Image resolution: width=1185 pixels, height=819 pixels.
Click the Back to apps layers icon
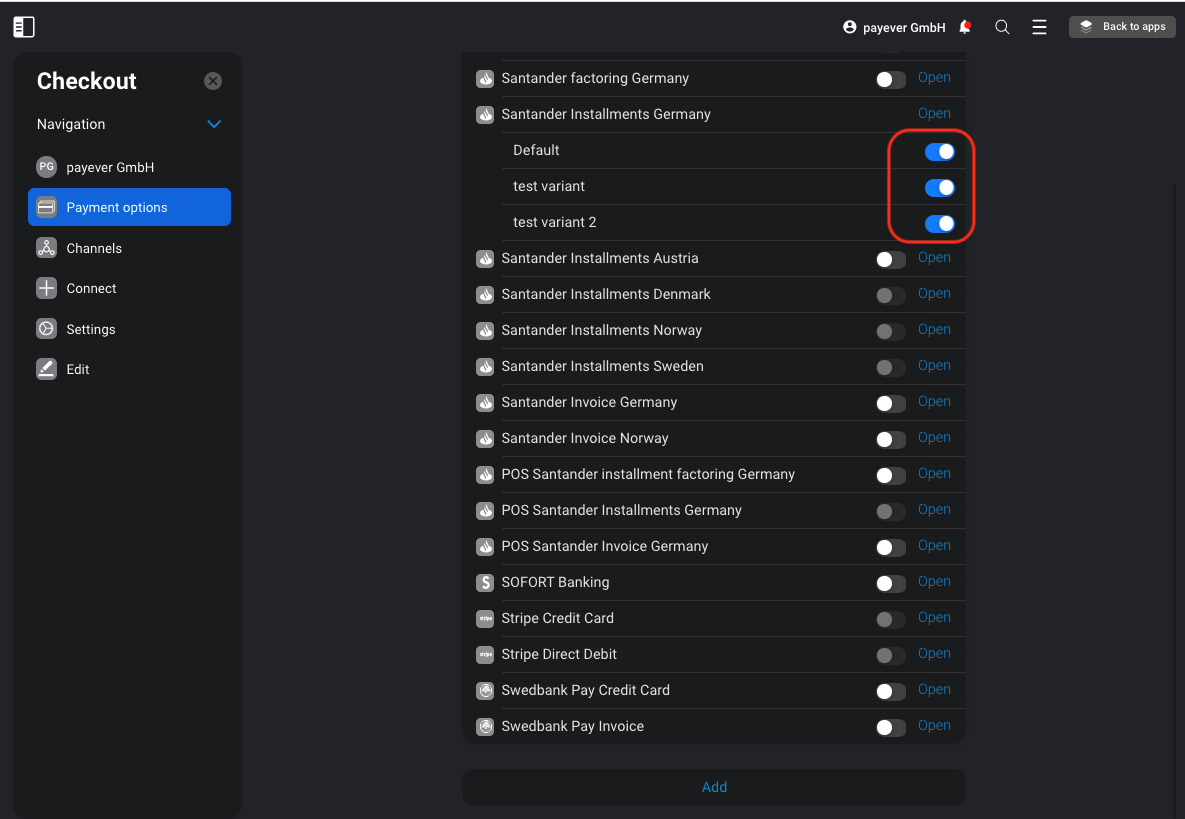pyautogui.click(x=1086, y=26)
